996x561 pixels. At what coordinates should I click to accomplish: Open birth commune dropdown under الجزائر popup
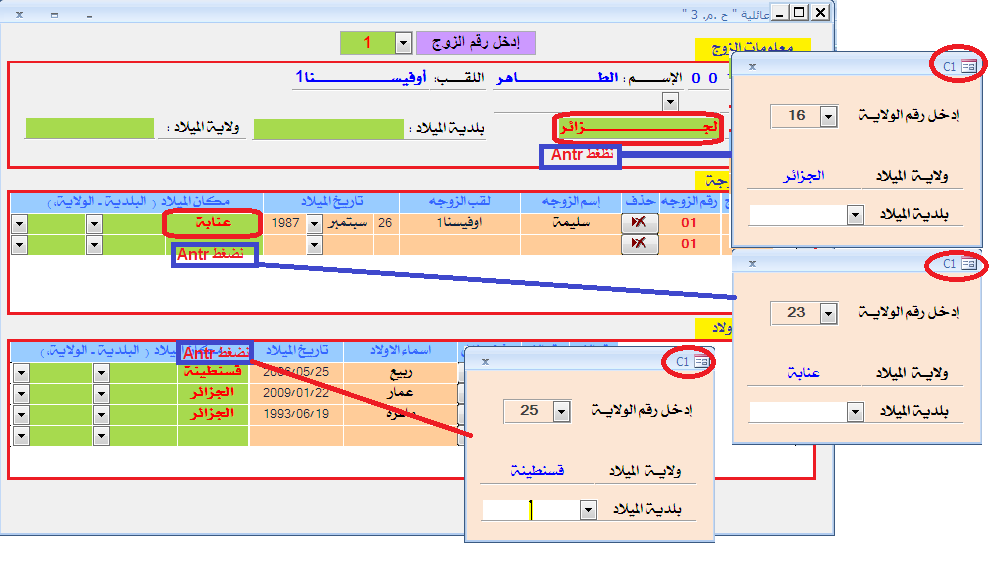pyautogui.click(x=854, y=215)
